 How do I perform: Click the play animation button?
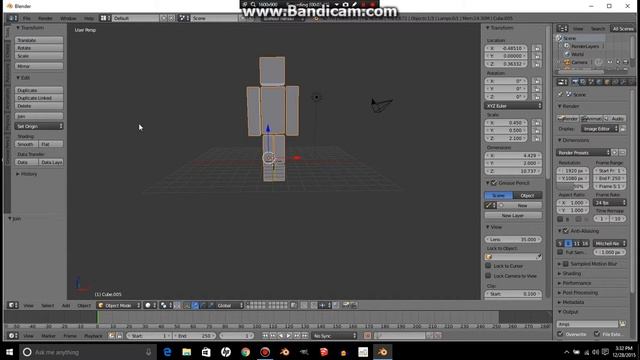pyautogui.click(x=289, y=336)
